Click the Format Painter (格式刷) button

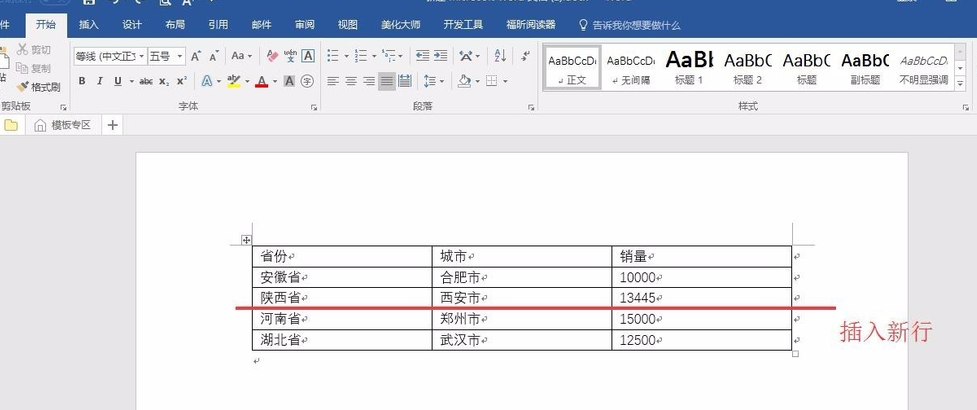pos(38,87)
